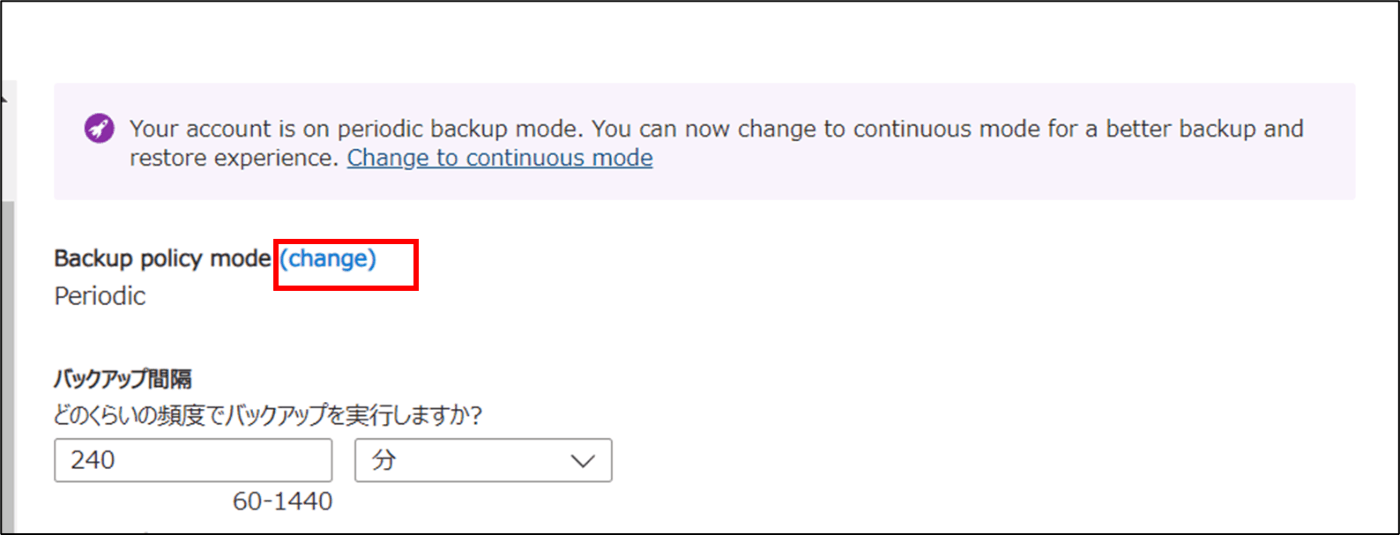Open the 分 time unit dropdown
The image size is (1400, 535).
coord(483,460)
